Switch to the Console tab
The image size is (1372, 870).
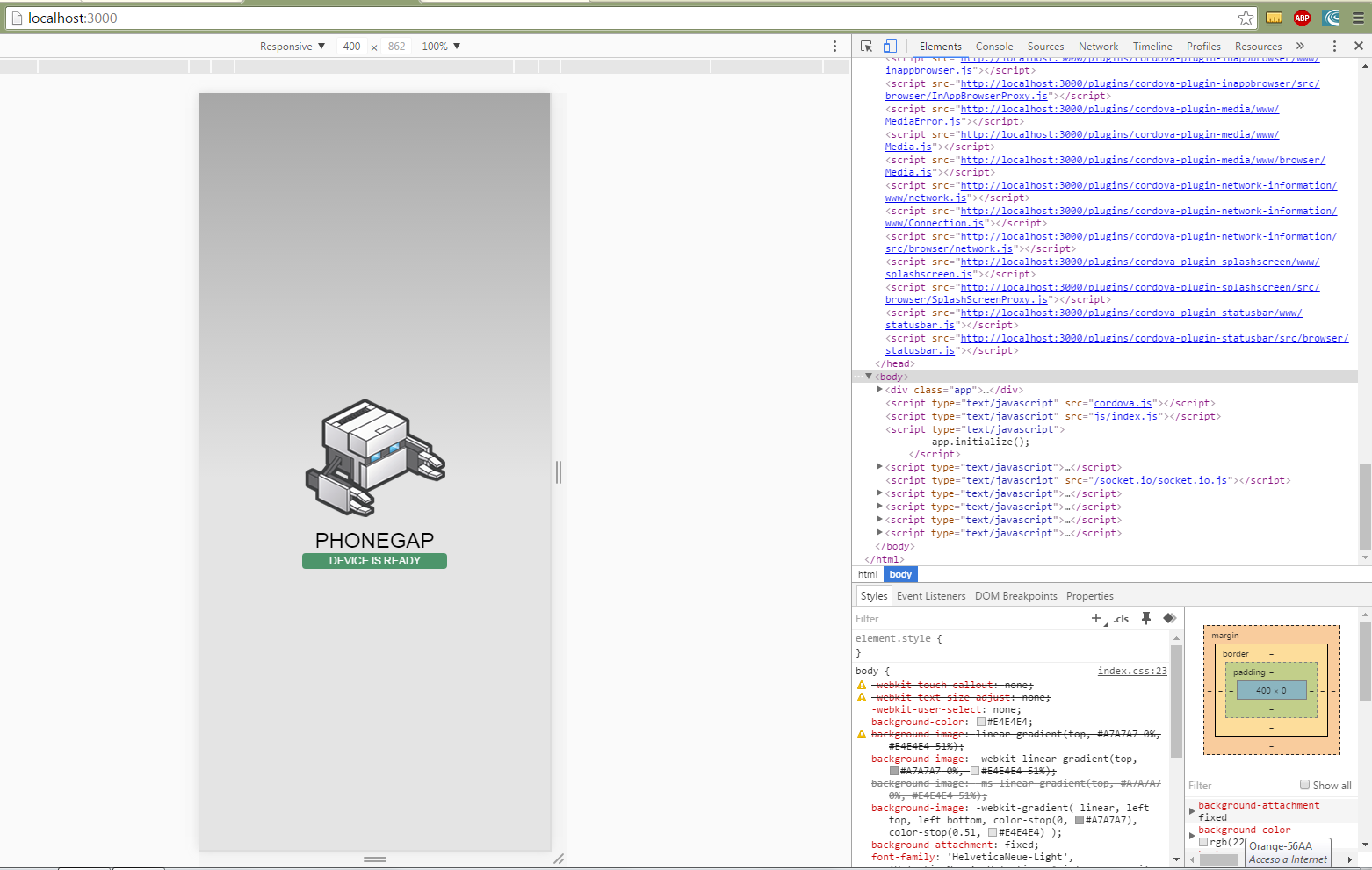click(993, 46)
